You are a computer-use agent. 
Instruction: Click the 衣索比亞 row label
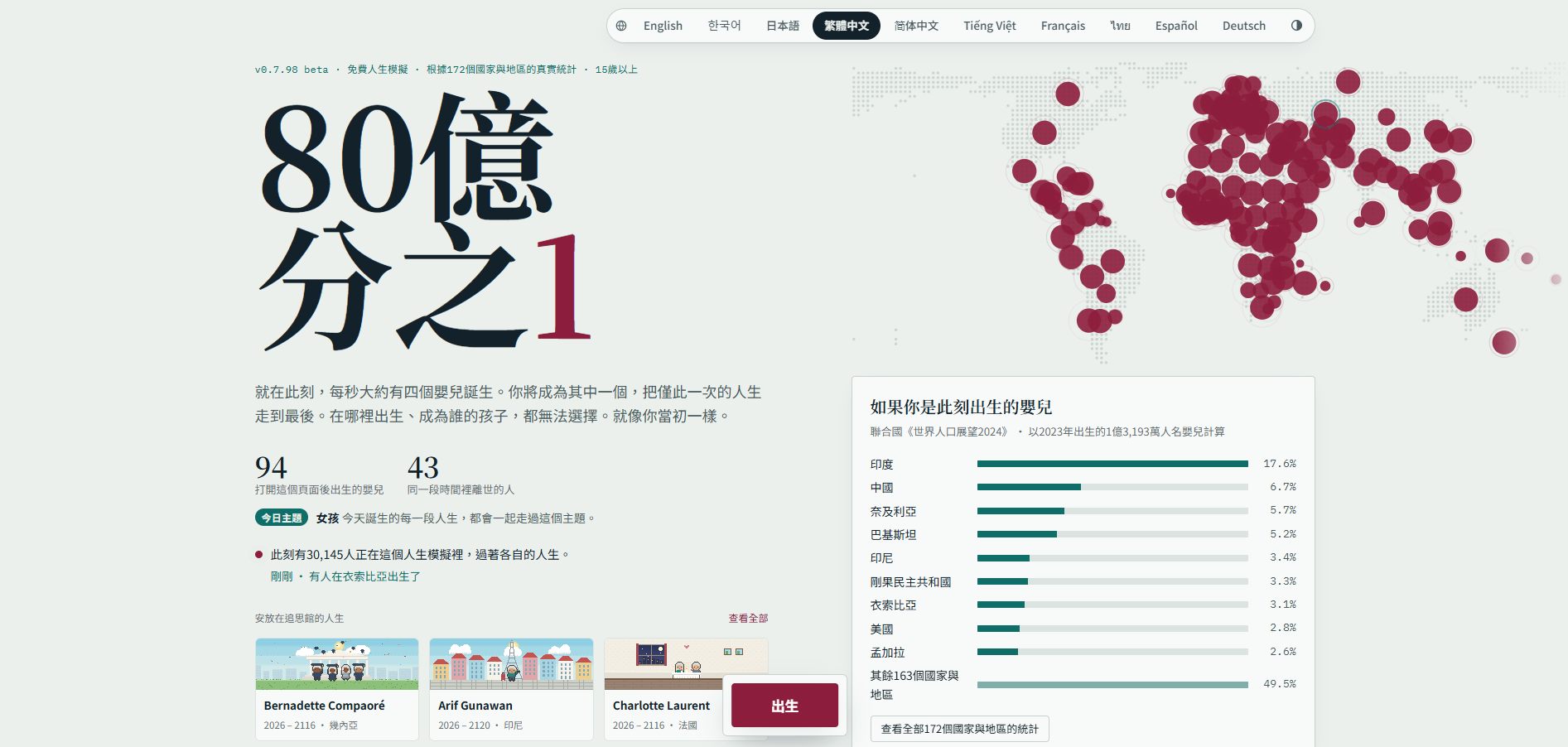click(893, 605)
